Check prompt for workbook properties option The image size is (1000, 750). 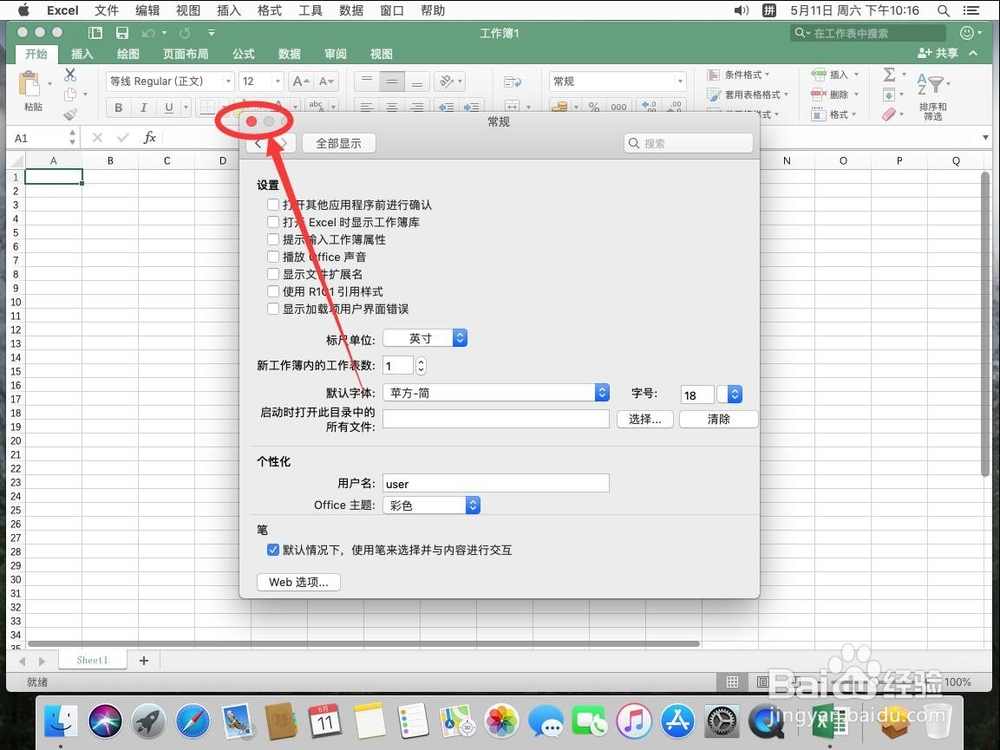pyautogui.click(x=273, y=239)
